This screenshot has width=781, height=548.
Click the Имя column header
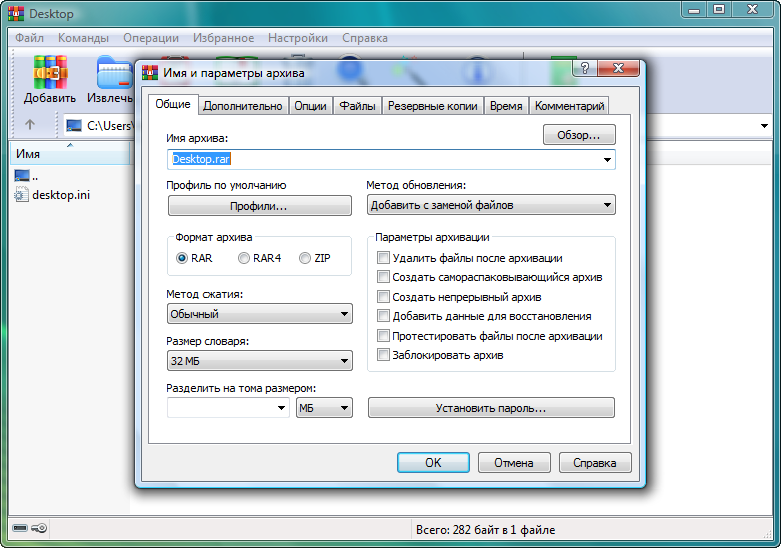pyautogui.click(x=70, y=153)
